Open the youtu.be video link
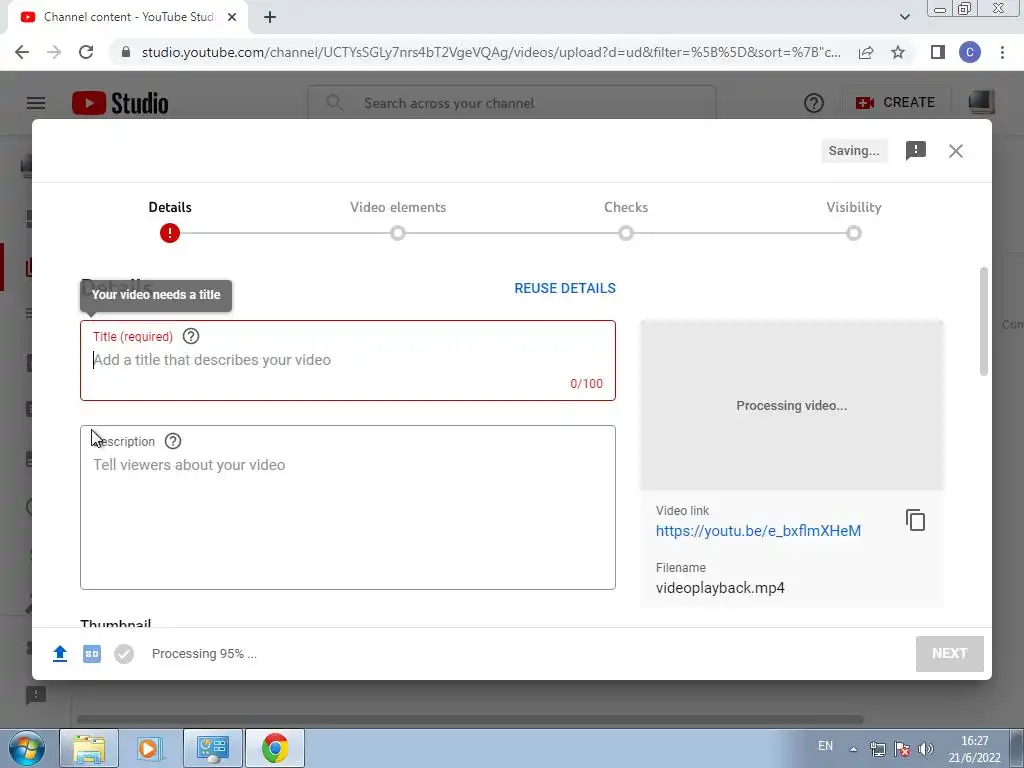The height and width of the screenshot is (768, 1024). pos(758,531)
